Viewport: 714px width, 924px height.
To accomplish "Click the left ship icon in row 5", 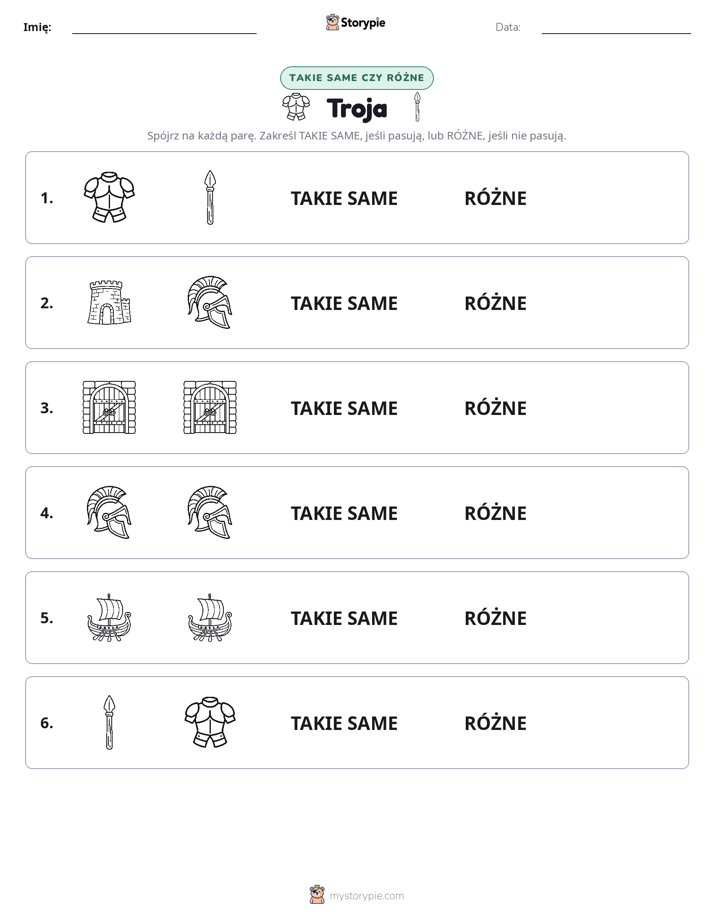I will 109,617.
